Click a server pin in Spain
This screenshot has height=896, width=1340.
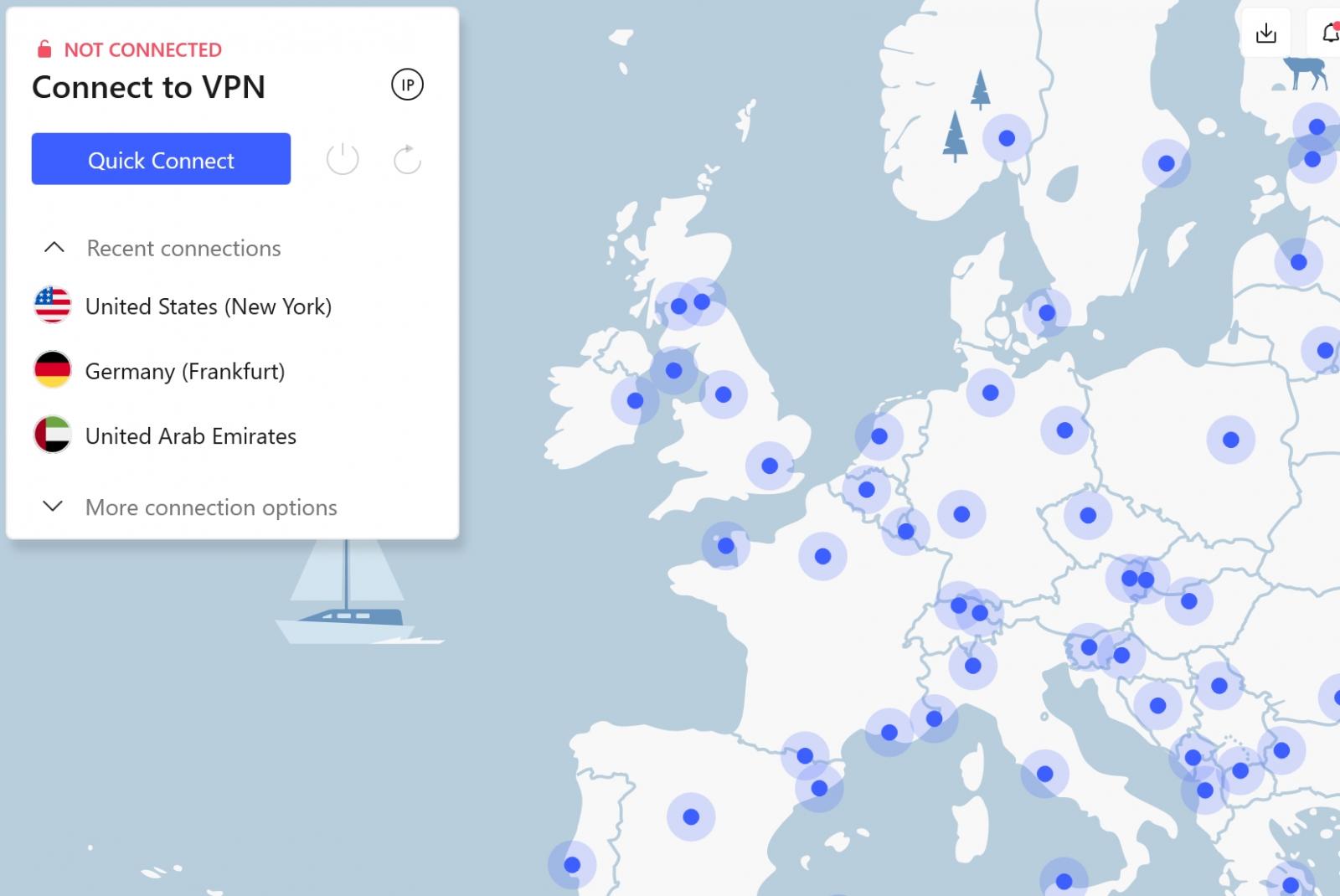point(692,815)
